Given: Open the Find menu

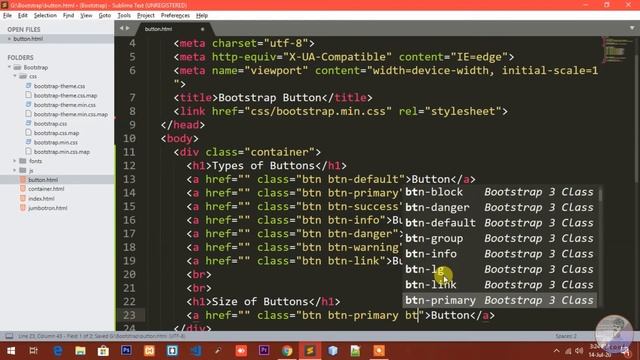Looking at the screenshot, I should click(68, 16).
